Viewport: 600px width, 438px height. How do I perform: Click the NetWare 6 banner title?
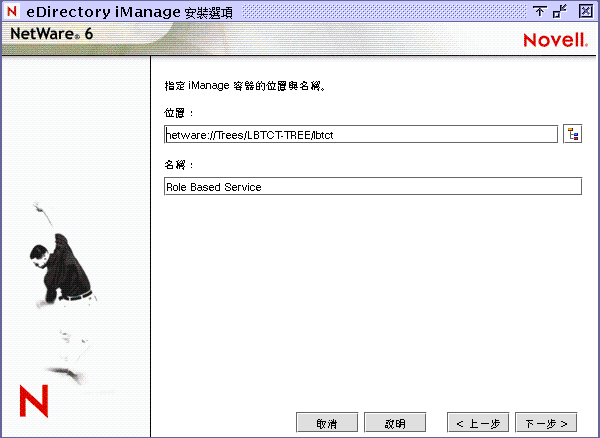click(52, 34)
